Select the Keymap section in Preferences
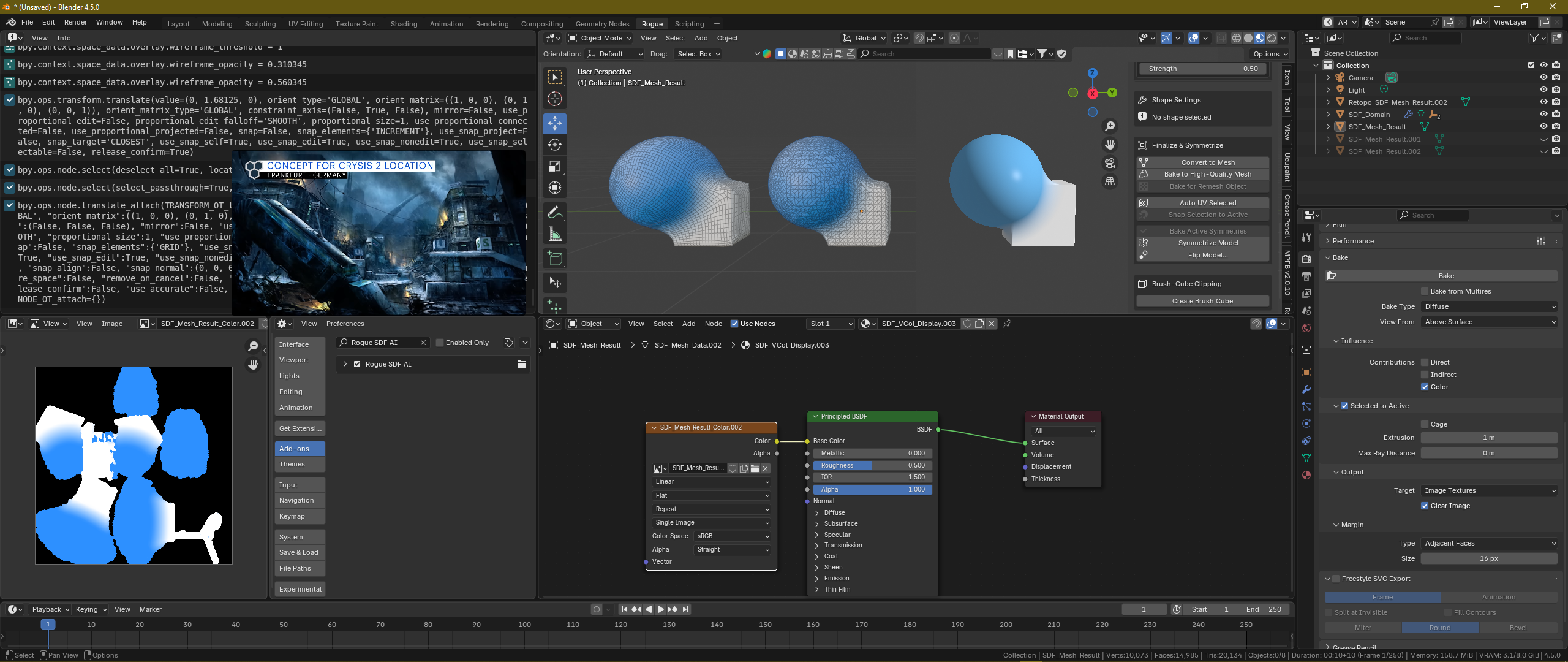This screenshot has width=1568, height=662. 300,516
